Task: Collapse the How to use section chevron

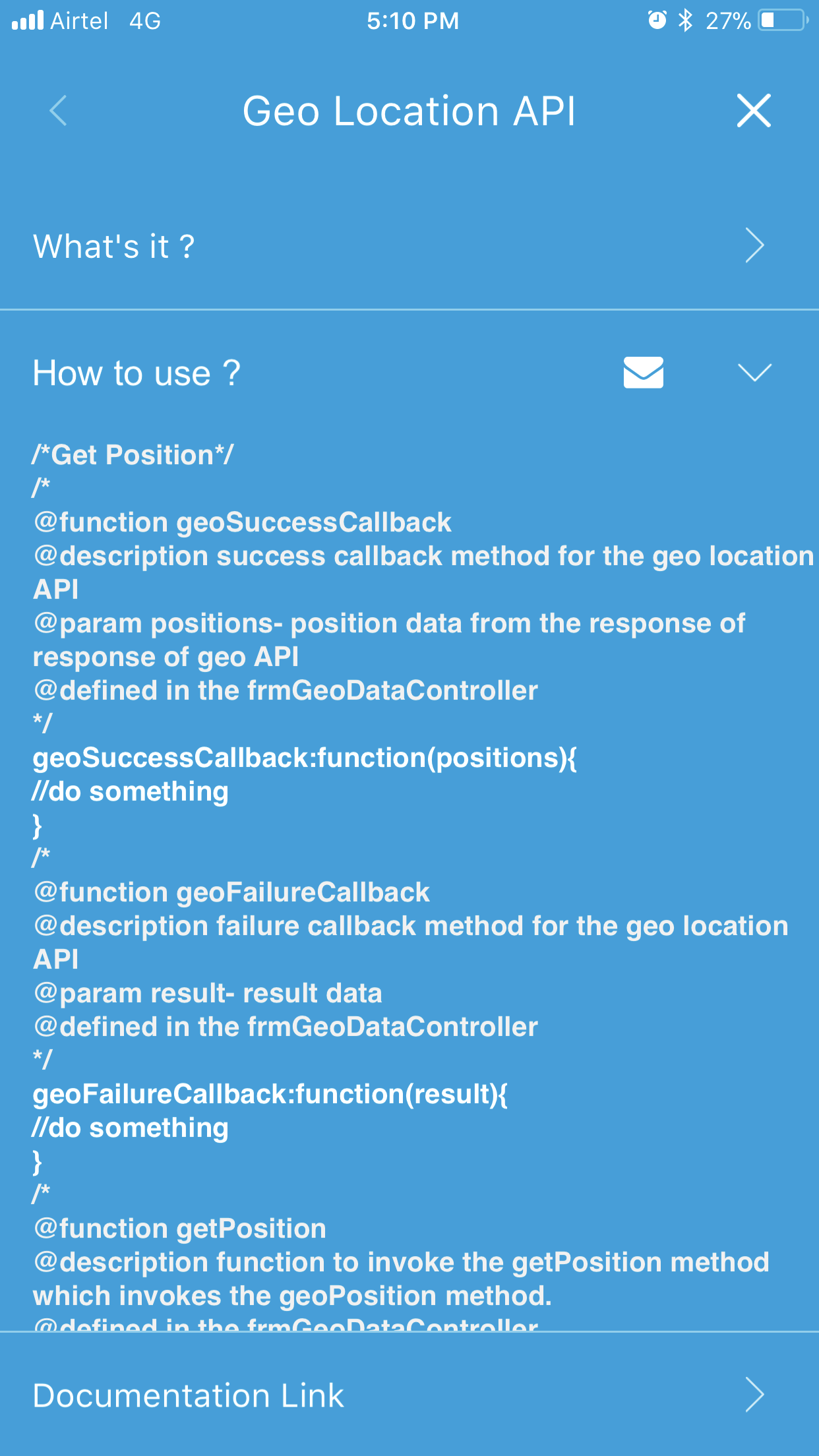Action: pos(754,373)
